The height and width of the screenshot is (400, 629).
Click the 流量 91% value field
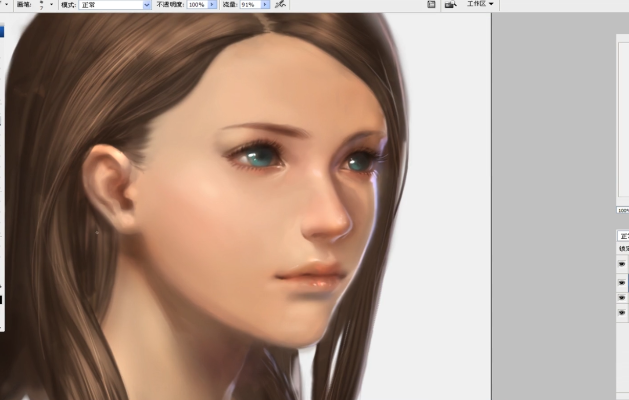coord(250,5)
